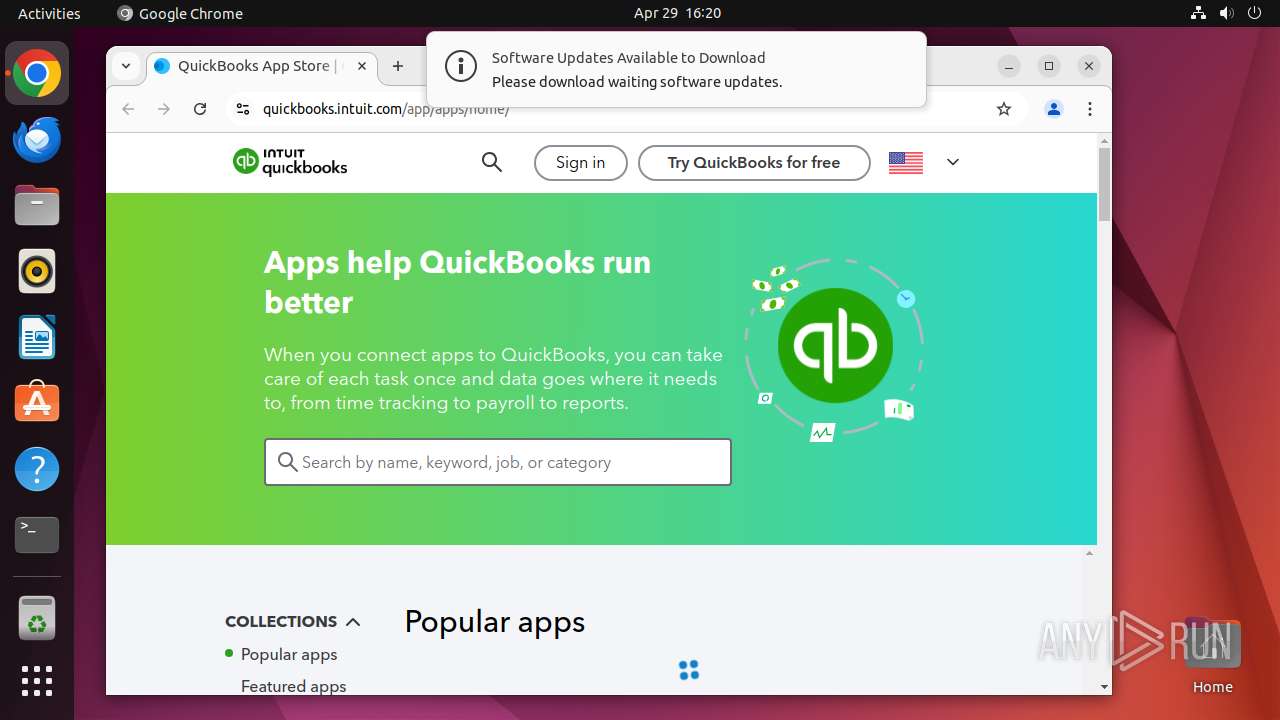Bookmark this page with the star
Screen dimensions: 1280x720
1004,109
